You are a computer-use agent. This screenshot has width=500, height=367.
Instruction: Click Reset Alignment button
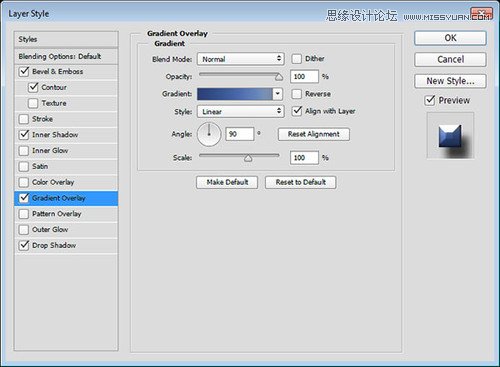pyautogui.click(x=314, y=134)
